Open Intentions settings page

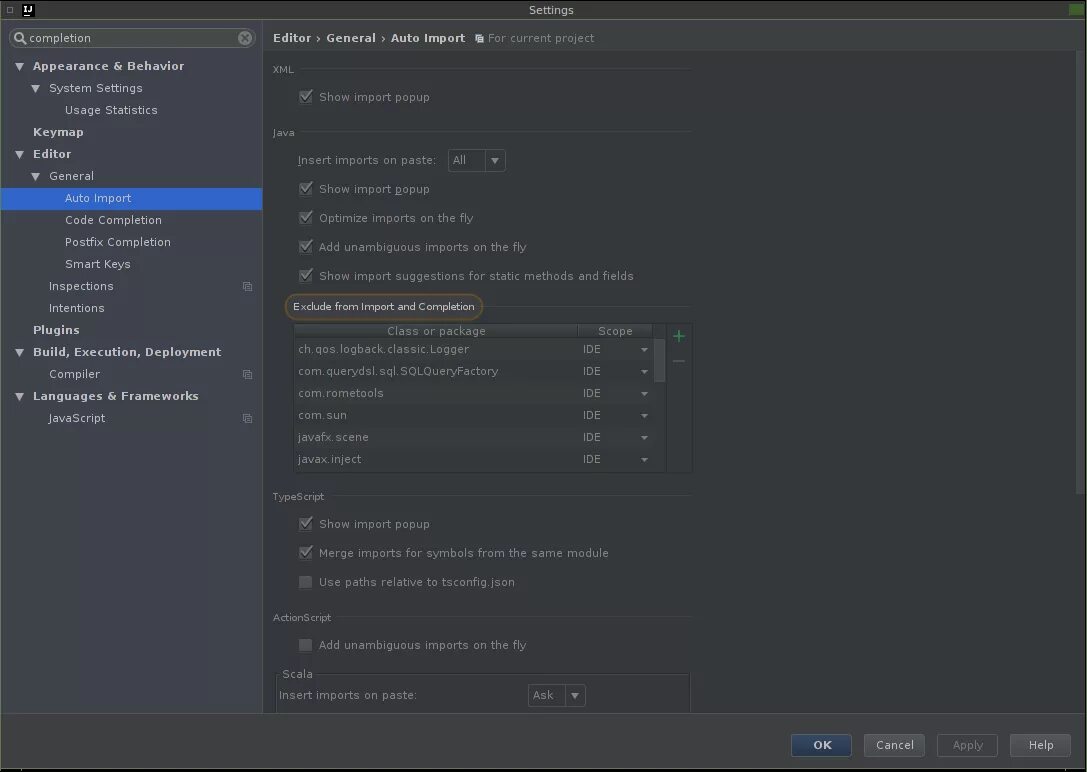click(76, 308)
